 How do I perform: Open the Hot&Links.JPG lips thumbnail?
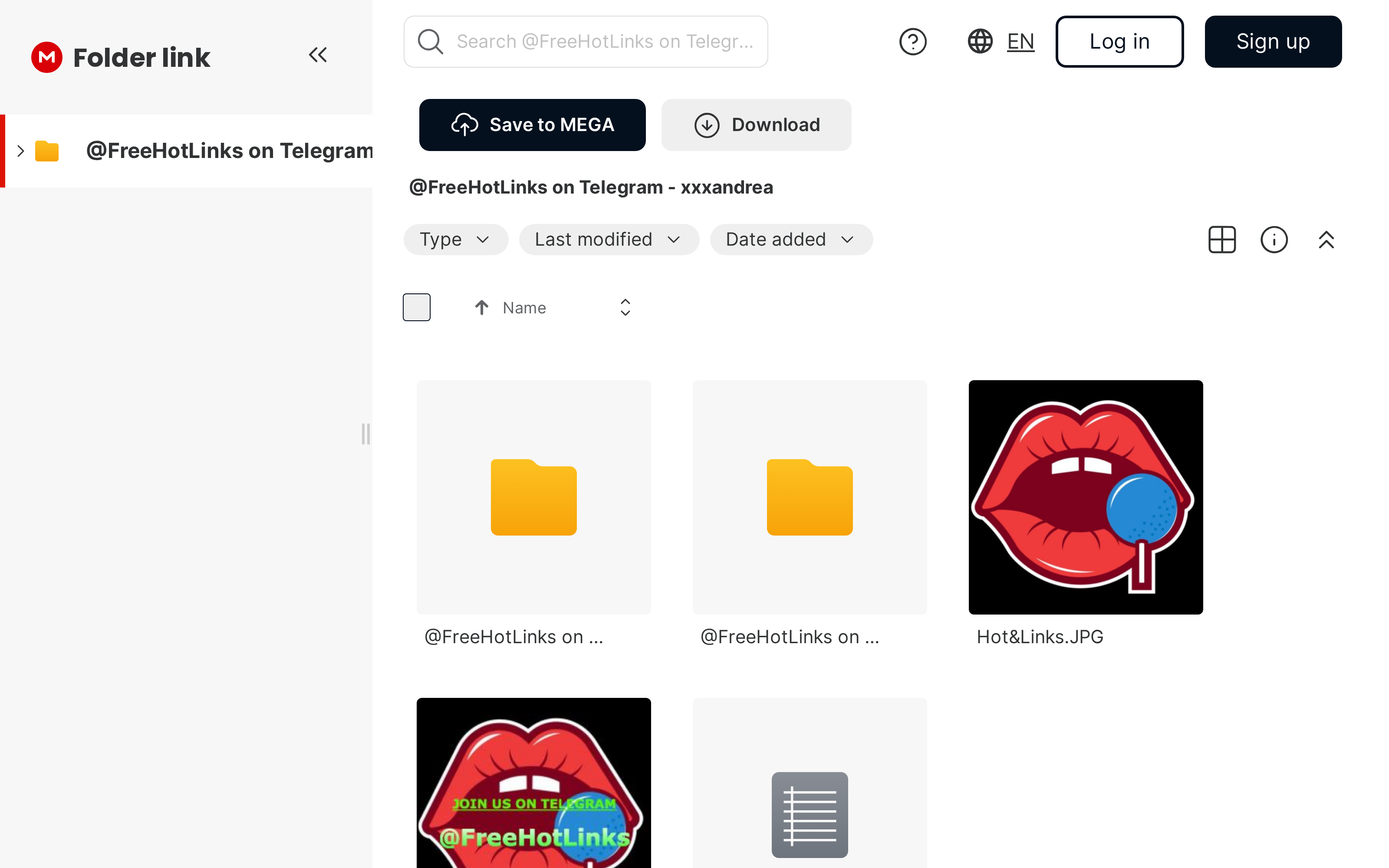tap(1085, 496)
